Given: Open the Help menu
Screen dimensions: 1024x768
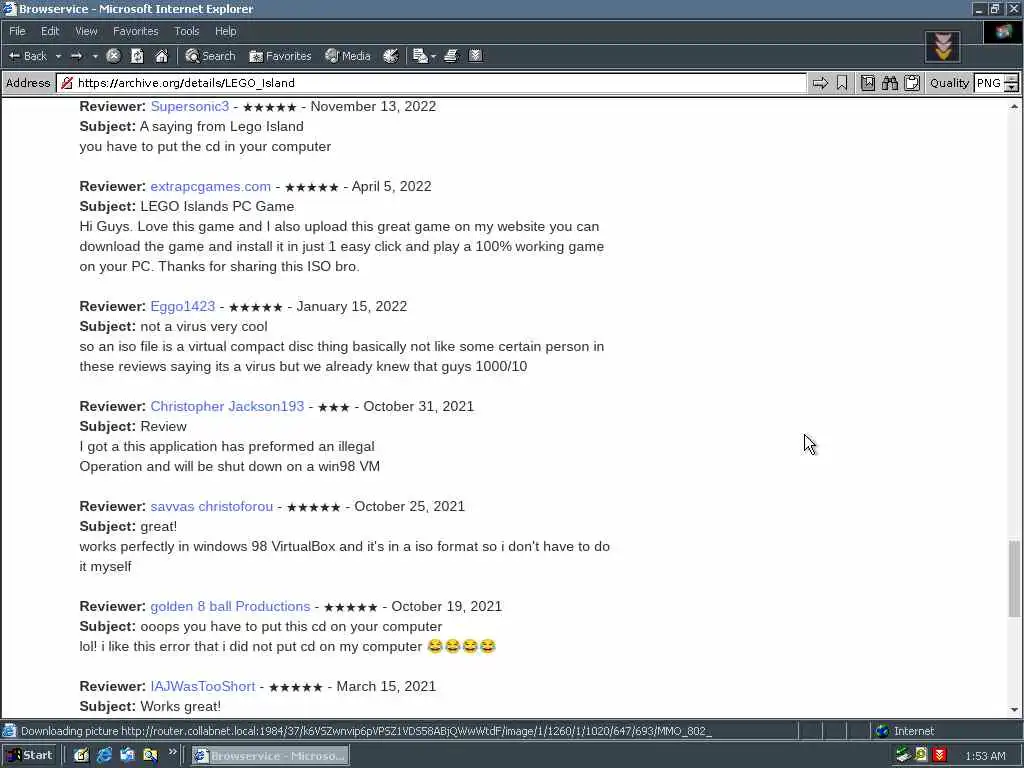Looking at the screenshot, I should coord(225,31).
